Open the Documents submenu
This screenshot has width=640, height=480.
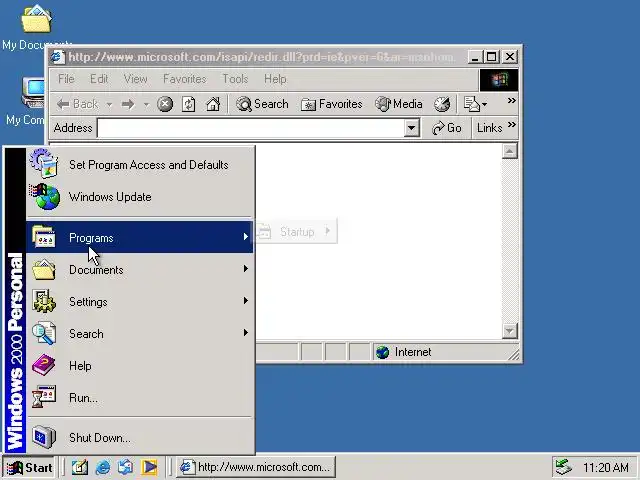140,269
